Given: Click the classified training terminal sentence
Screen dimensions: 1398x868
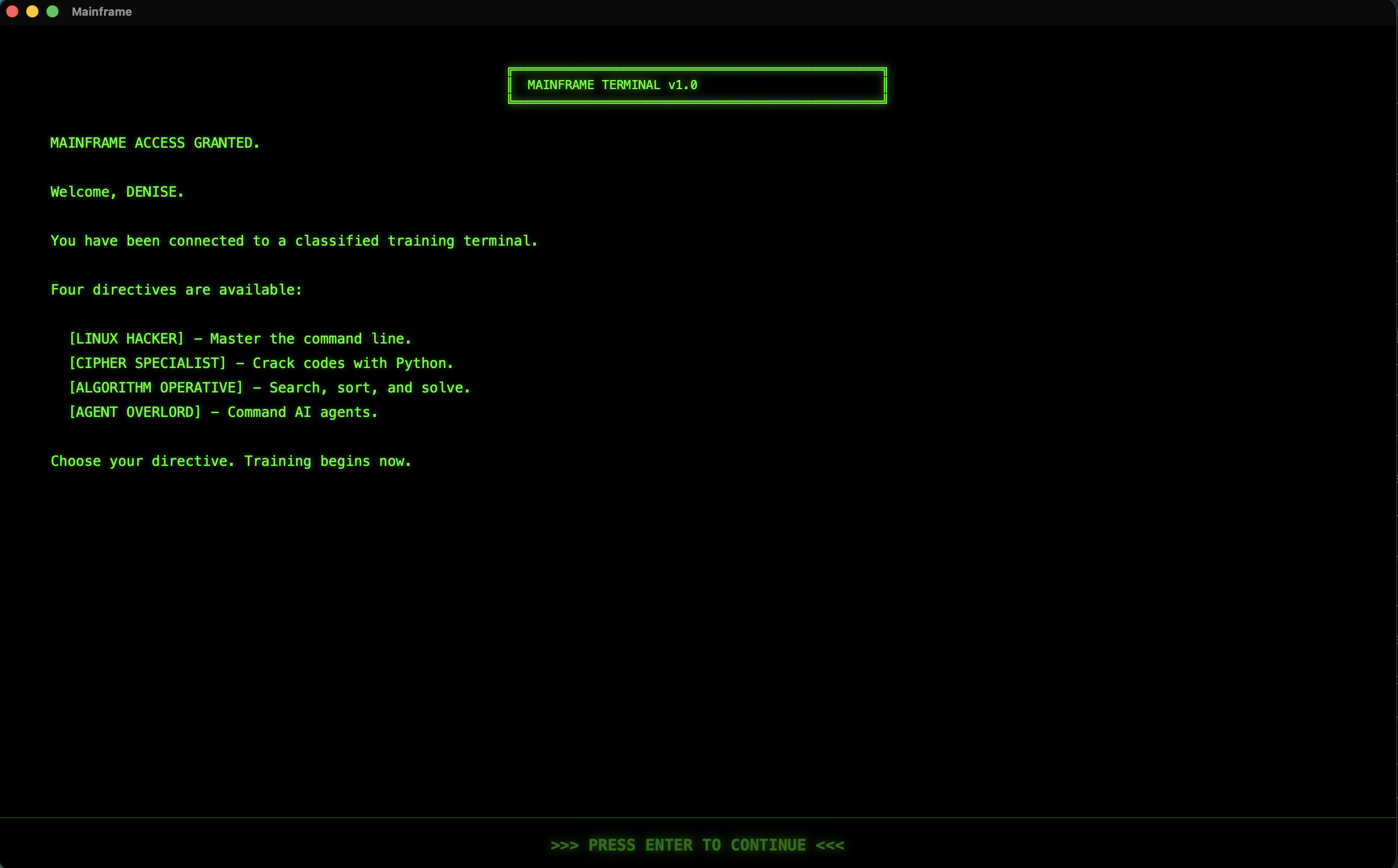Looking at the screenshot, I should pyautogui.click(x=294, y=241).
